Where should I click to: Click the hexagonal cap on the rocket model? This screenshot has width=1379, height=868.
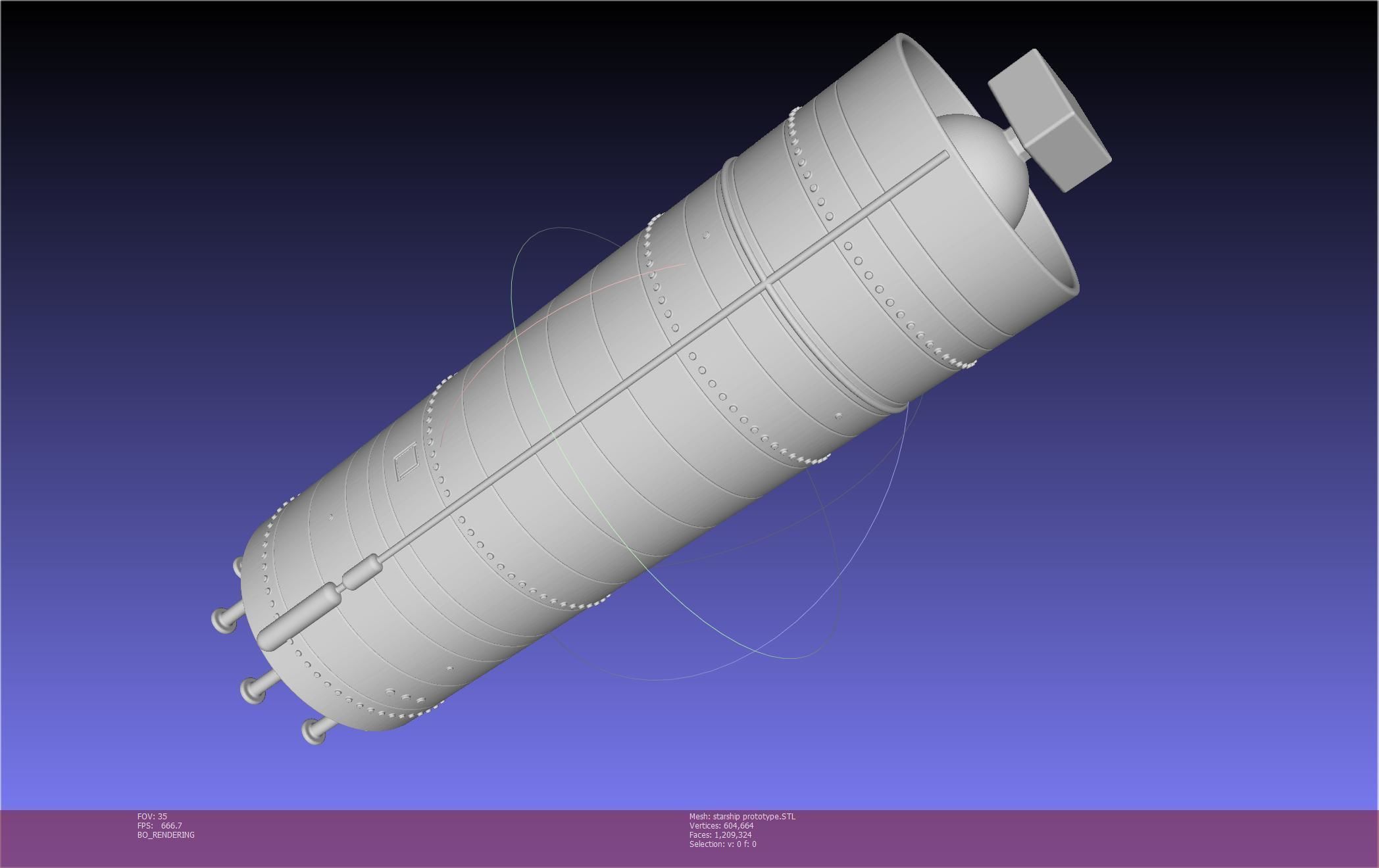tap(1050, 120)
